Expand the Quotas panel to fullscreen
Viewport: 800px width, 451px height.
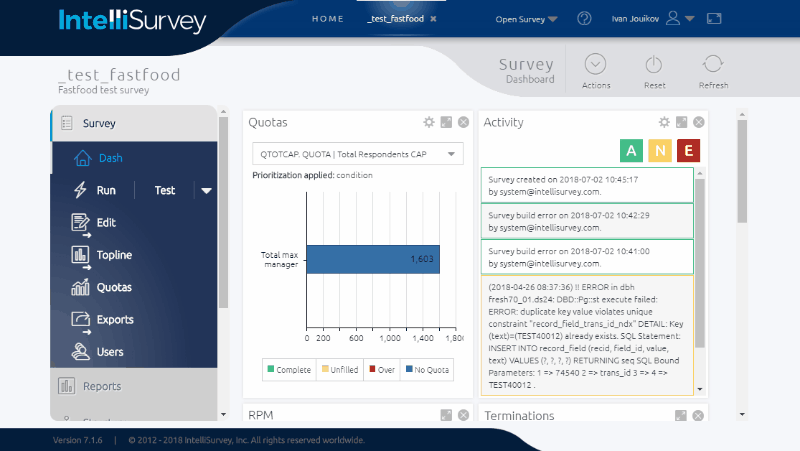point(446,122)
